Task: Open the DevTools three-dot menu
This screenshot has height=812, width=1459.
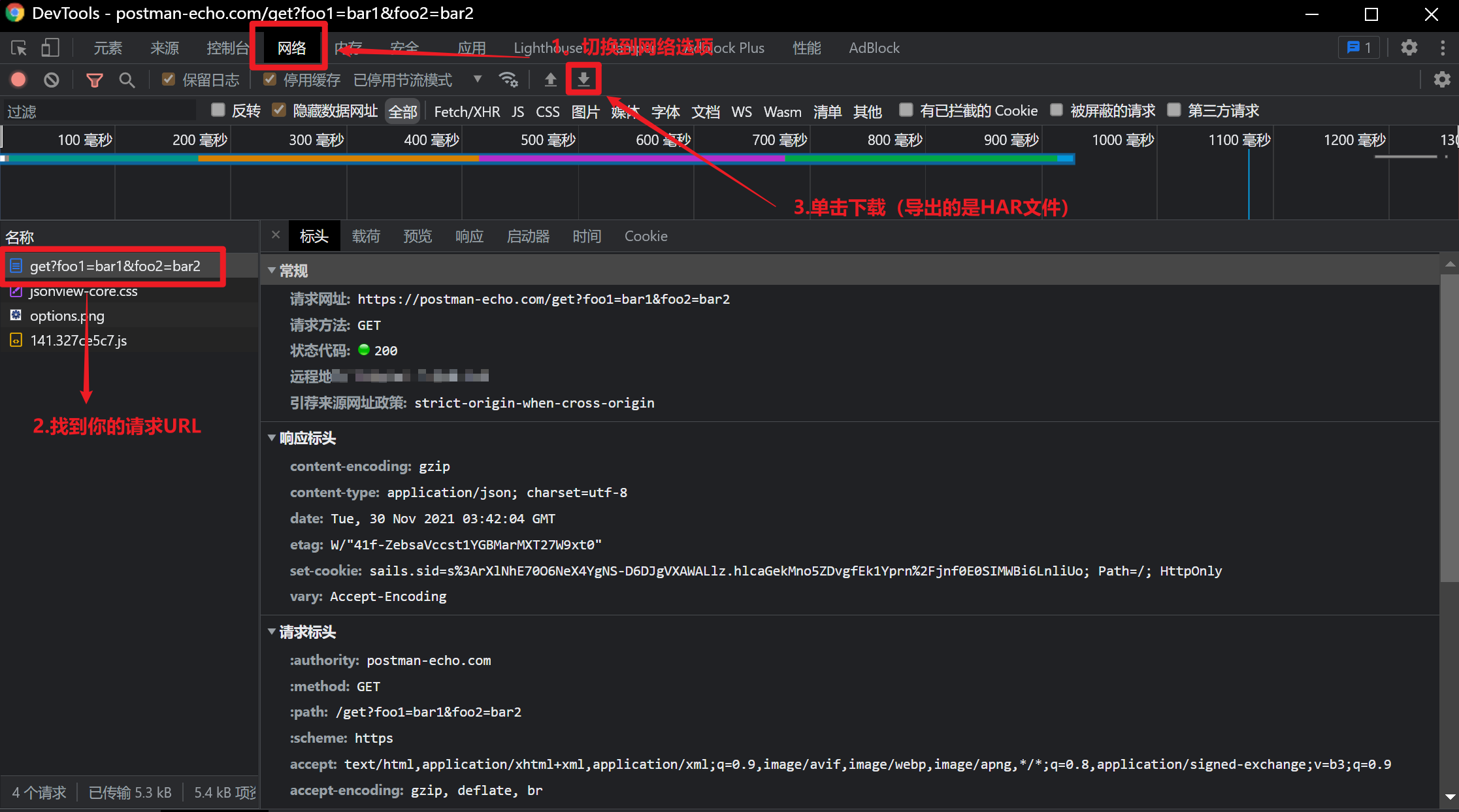Action: (1443, 48)
